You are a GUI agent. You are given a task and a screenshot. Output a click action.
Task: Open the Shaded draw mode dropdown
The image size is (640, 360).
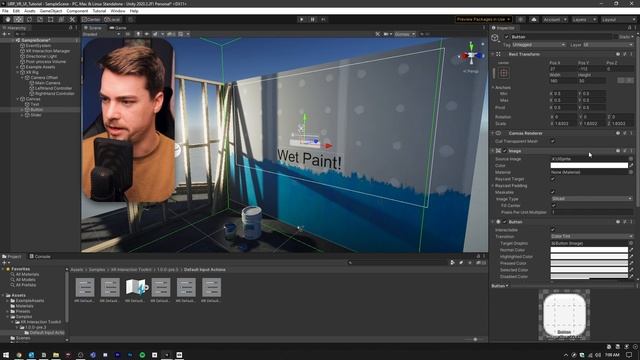tap(101, 34)
